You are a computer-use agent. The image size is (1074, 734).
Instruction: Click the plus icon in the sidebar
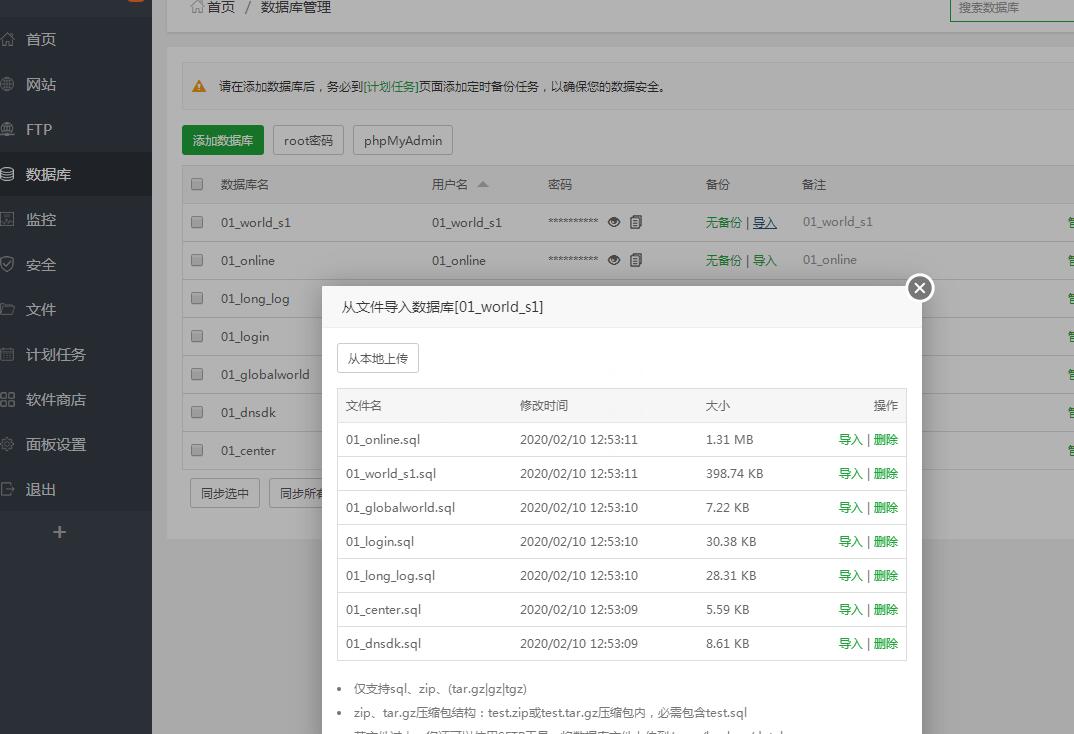tap(59, 532)
